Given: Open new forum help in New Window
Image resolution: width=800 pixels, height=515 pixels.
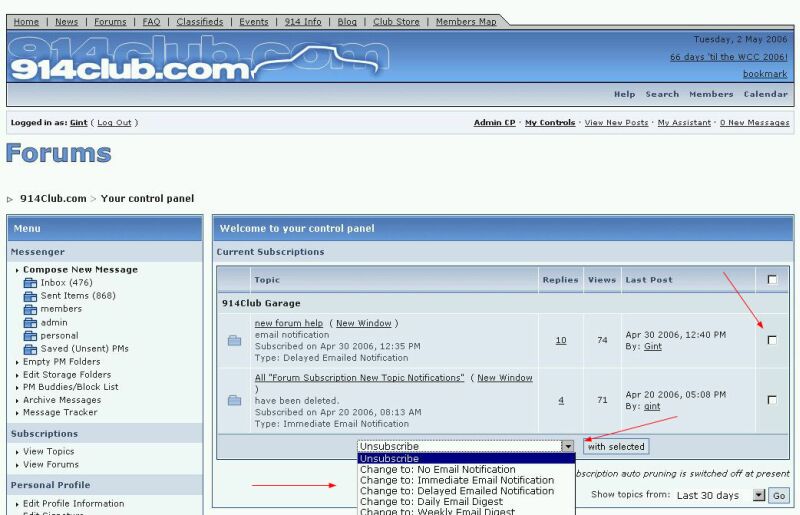Looking at the screenshot, I should coord(364,323).
